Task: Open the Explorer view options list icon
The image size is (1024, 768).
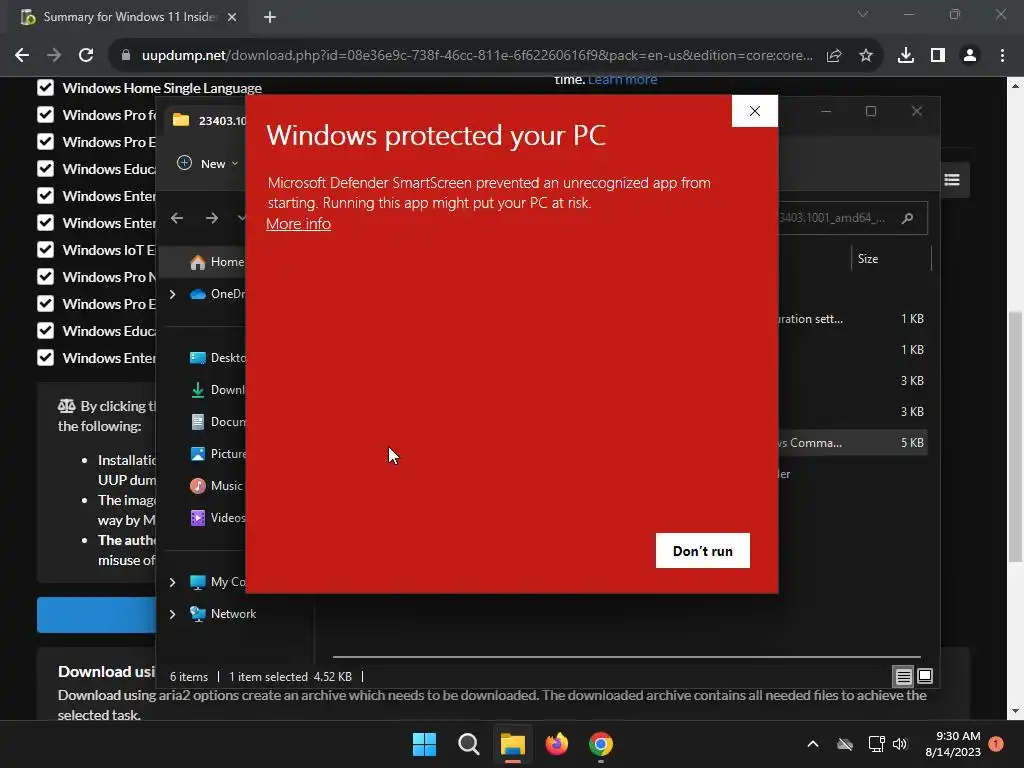Action: coord(952,180)
